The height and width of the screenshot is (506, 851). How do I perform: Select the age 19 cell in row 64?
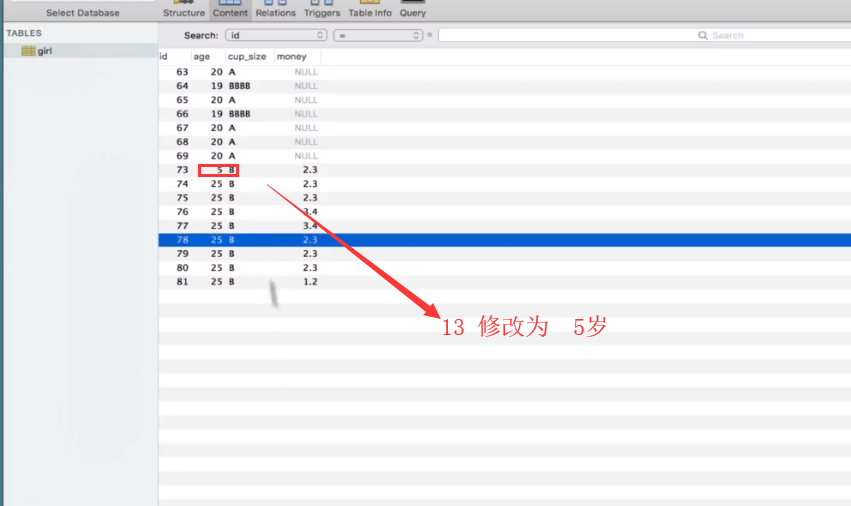coord(217,86)
